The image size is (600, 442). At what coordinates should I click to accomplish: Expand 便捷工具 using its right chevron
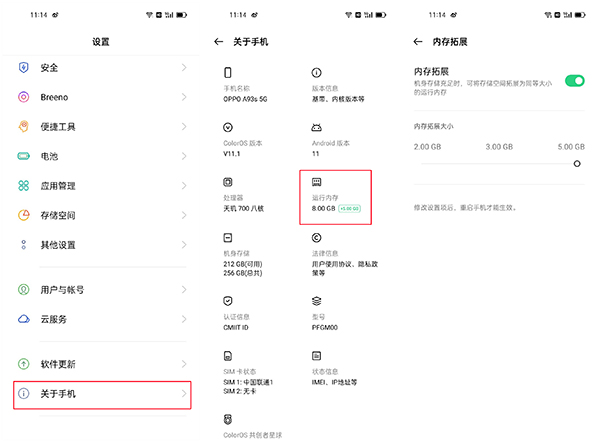pyautogui.click(x=184, y=127)
